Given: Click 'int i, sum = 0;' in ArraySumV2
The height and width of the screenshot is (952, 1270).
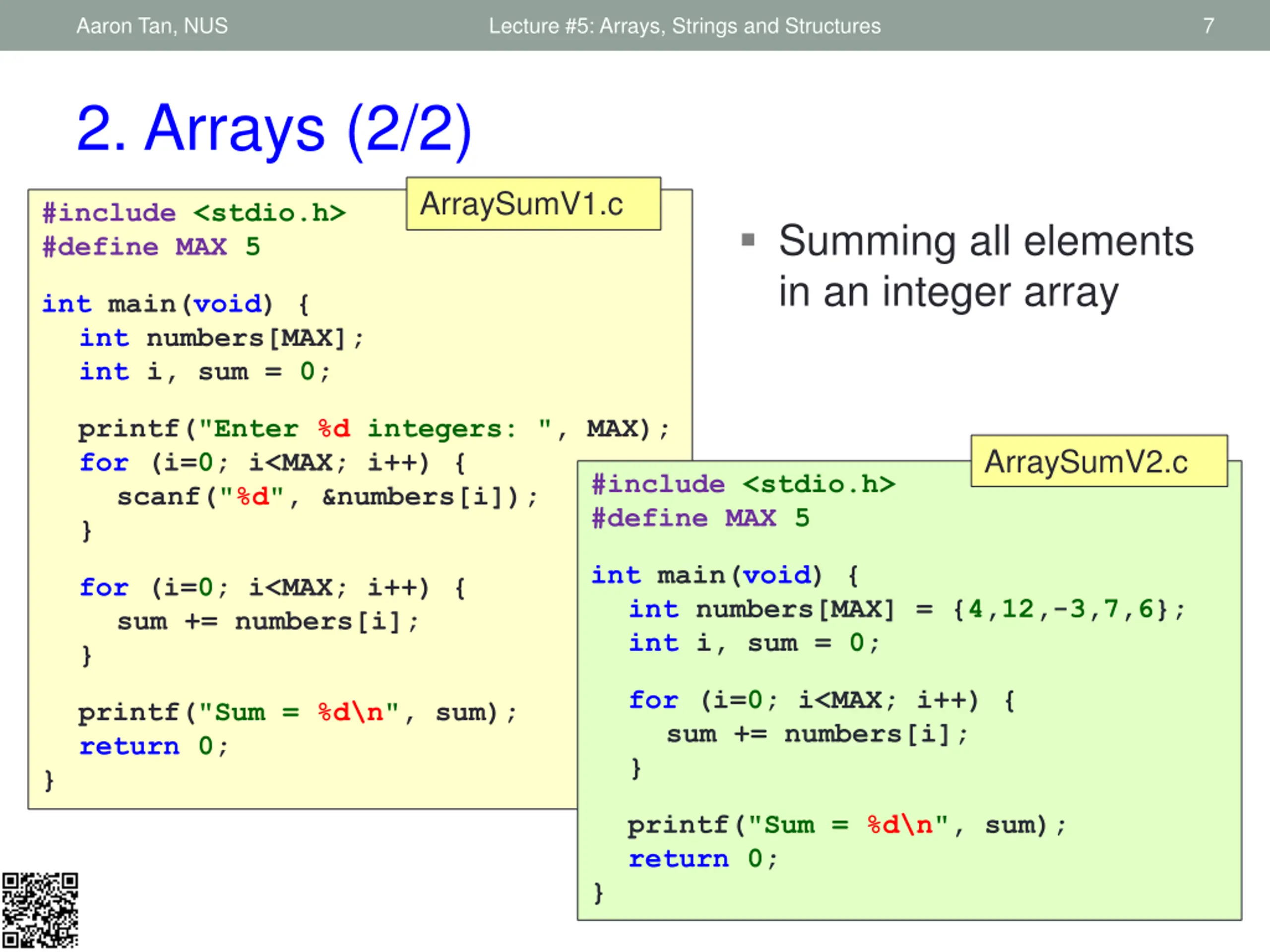Looking at the screenshot, I should click(x=754, y=643).
